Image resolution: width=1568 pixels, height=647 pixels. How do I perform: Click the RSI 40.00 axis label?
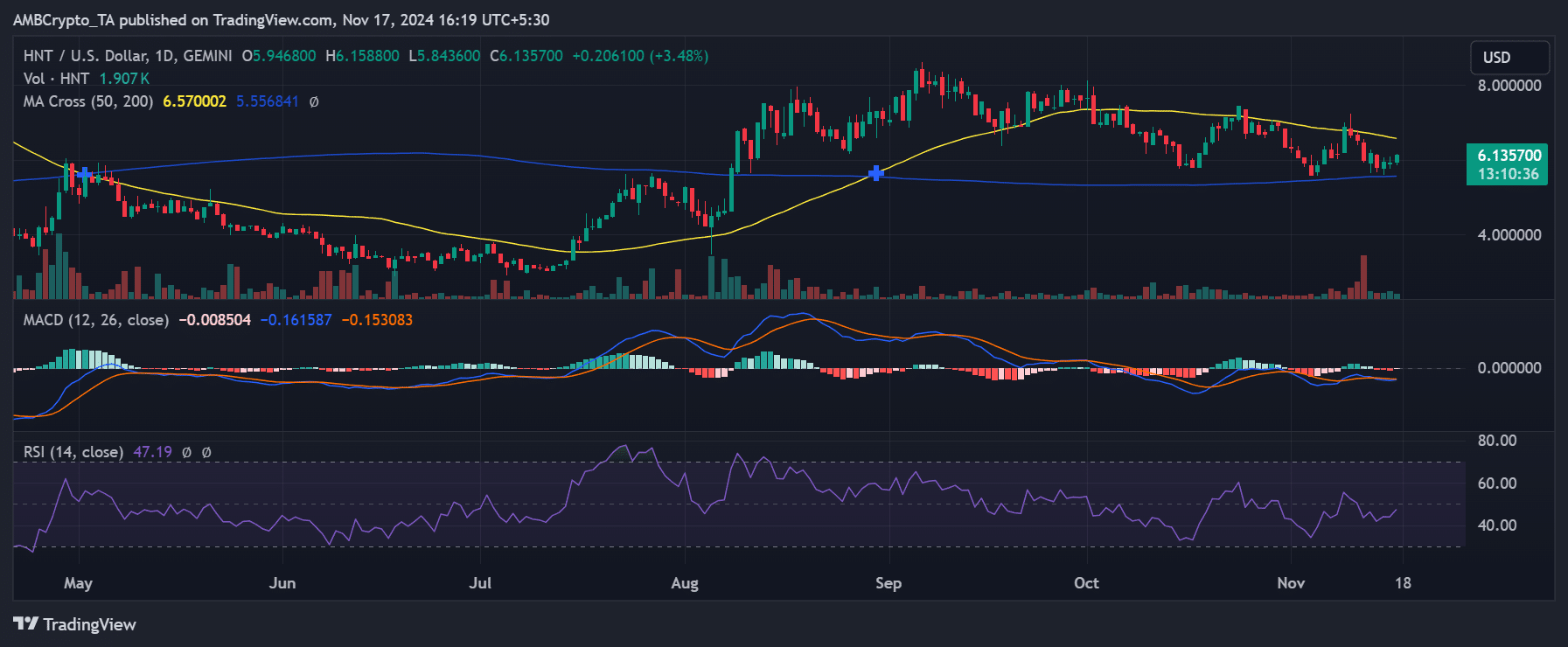[1497, 525]
